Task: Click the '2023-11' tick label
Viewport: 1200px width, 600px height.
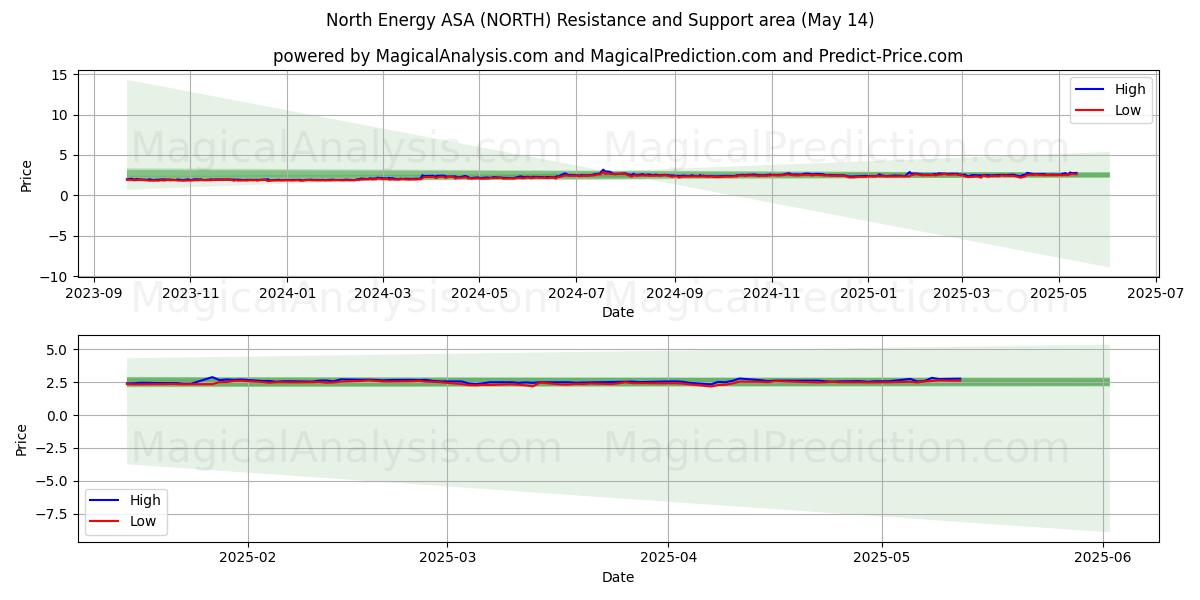Action: click(190, 293)
